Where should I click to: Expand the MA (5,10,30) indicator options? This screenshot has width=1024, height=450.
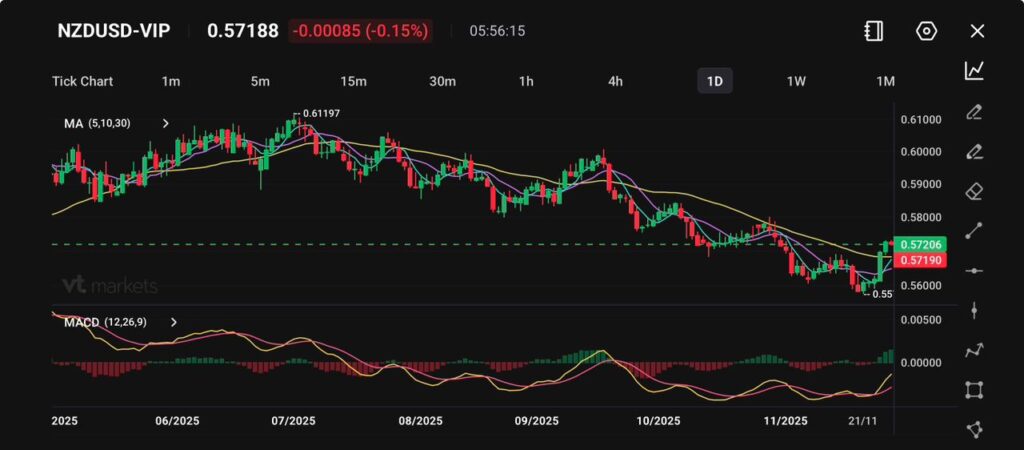pos(166,123)
